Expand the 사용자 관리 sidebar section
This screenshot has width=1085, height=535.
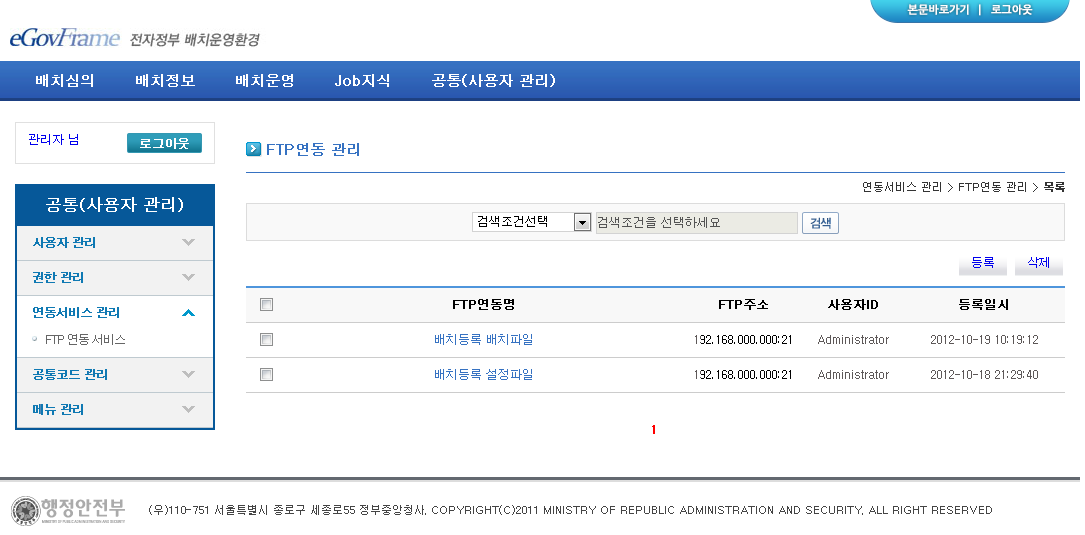(114, 243)
